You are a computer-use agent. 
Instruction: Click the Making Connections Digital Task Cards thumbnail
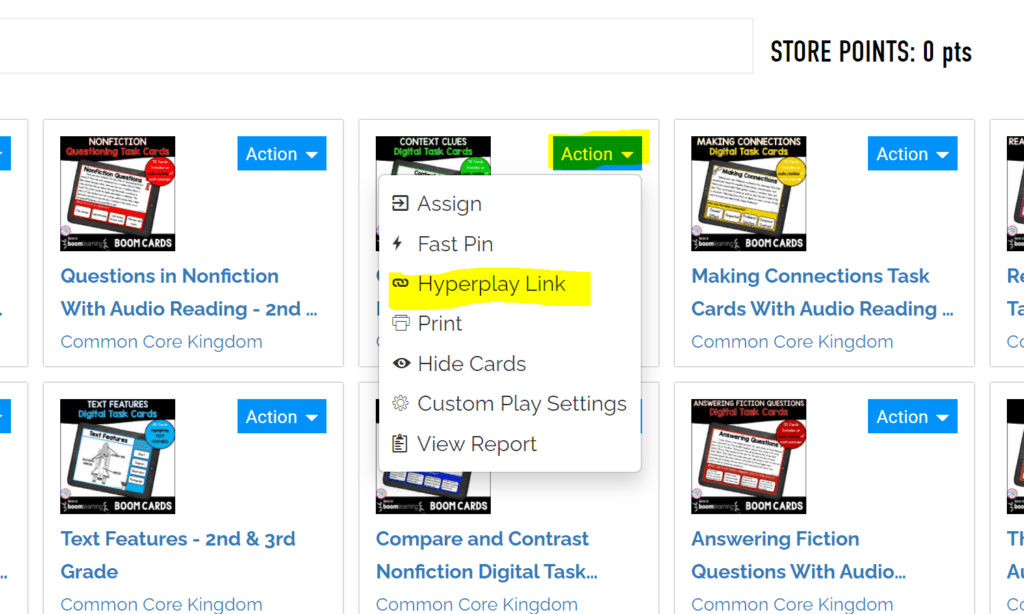tap(748, 193)
